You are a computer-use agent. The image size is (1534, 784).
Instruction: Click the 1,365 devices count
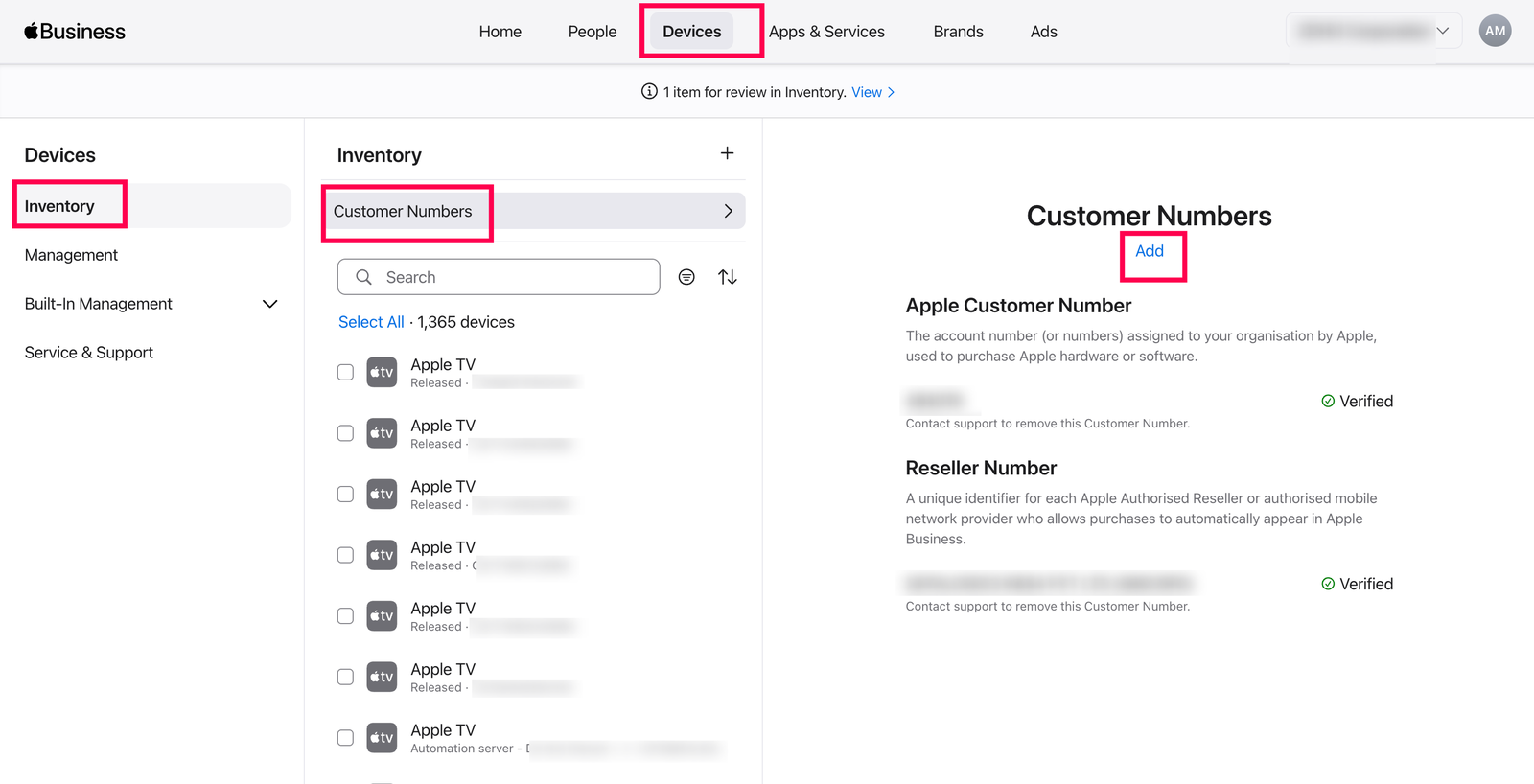point(466,322)
